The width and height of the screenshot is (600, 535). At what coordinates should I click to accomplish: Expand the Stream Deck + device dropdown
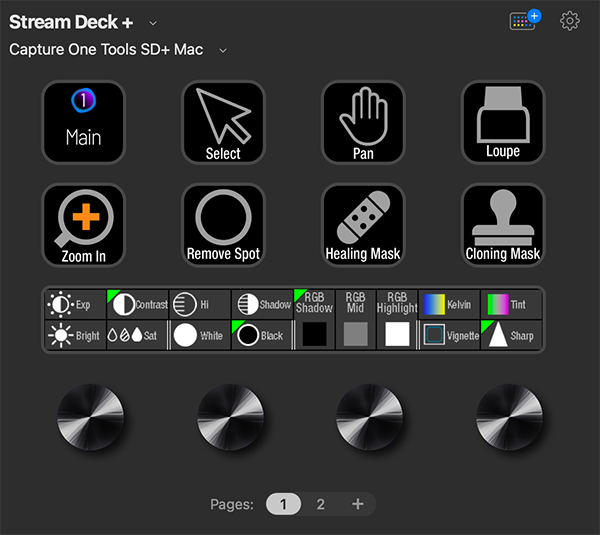[153, 23]
